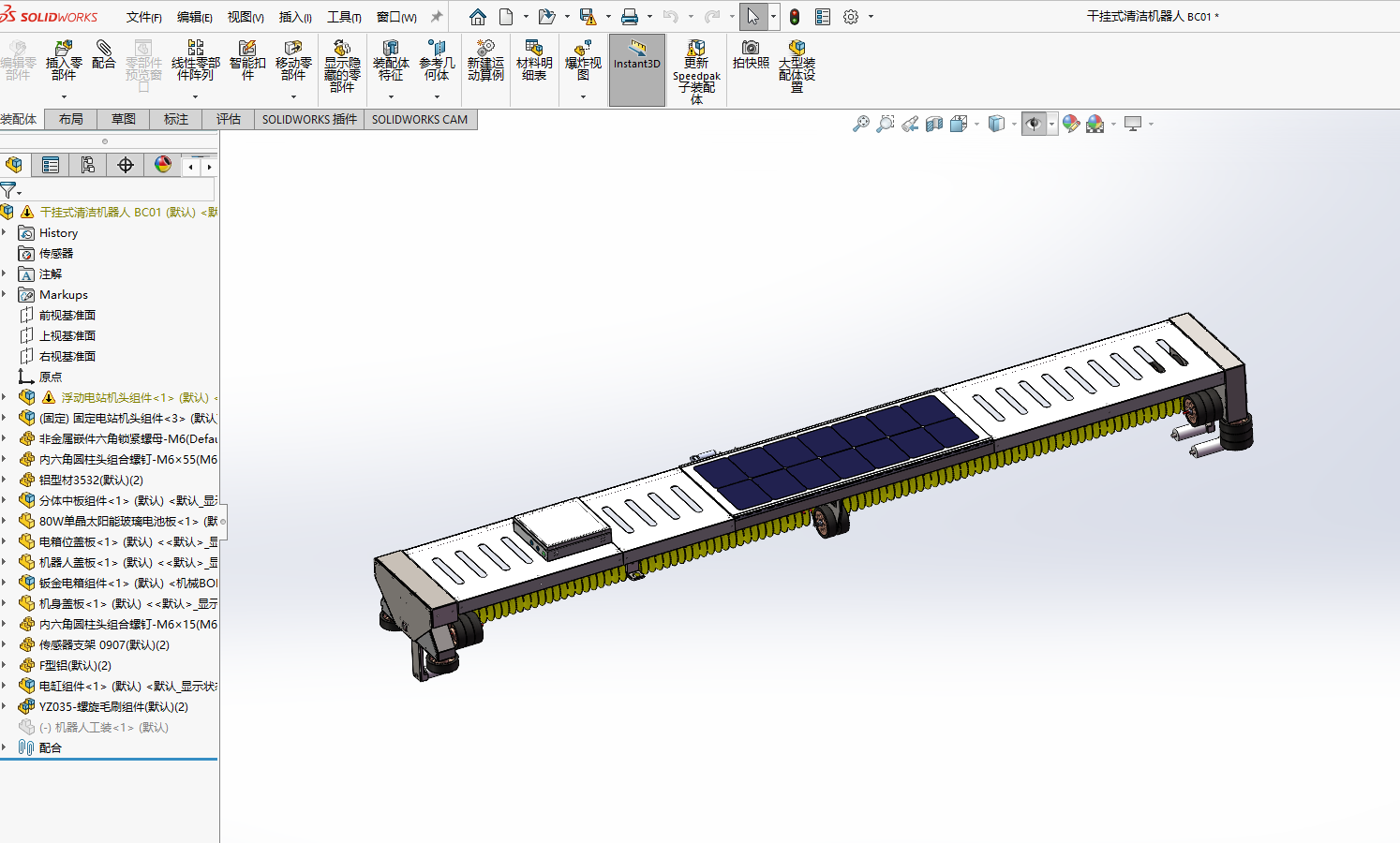
Task: Click 装配体特征 (Assembly Features) tool
Action: [391, 61]
